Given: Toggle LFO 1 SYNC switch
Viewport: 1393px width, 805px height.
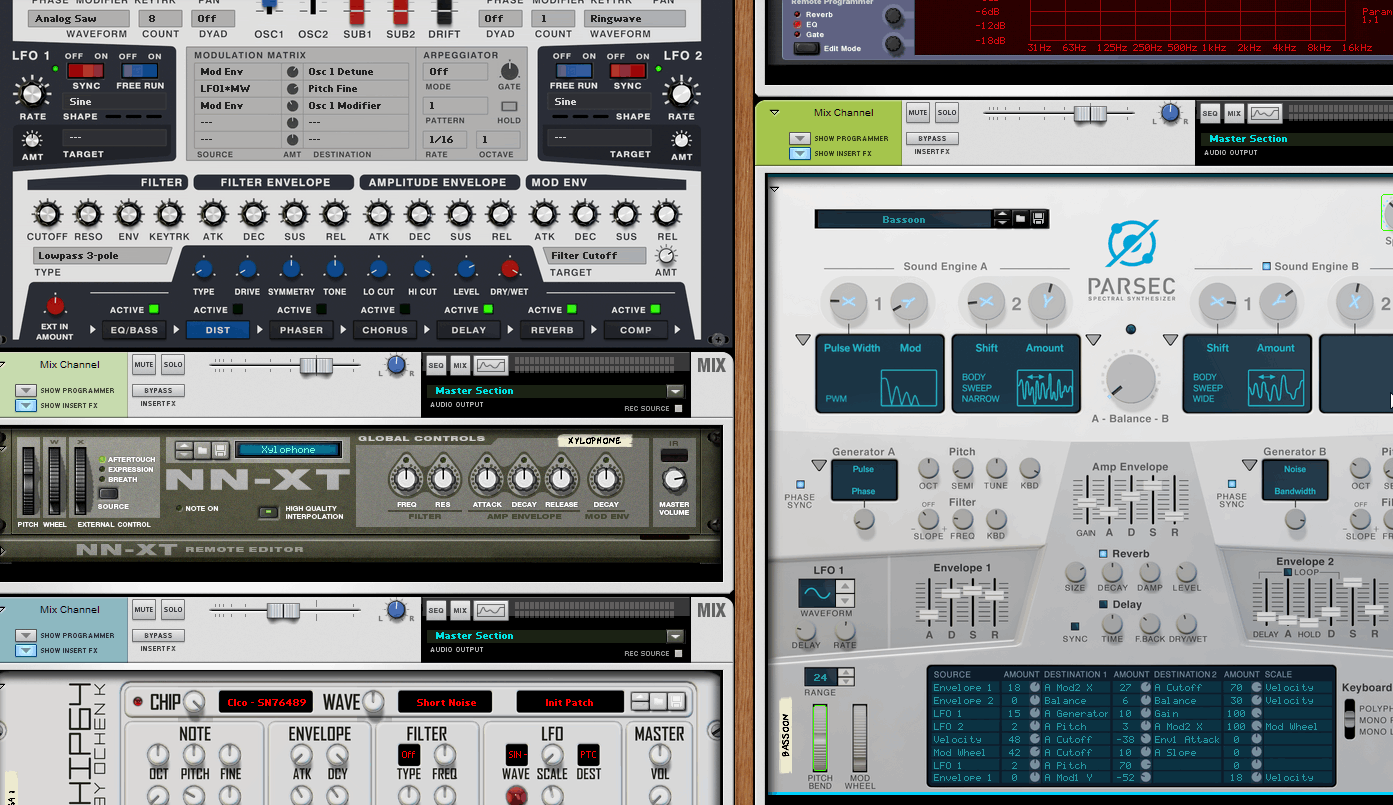Looking at the screenshot, I should tap(86, 71).
